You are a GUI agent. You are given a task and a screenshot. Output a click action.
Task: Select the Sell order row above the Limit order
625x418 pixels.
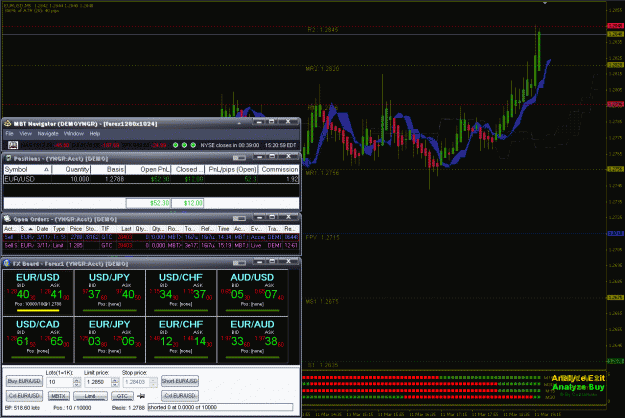151,237
